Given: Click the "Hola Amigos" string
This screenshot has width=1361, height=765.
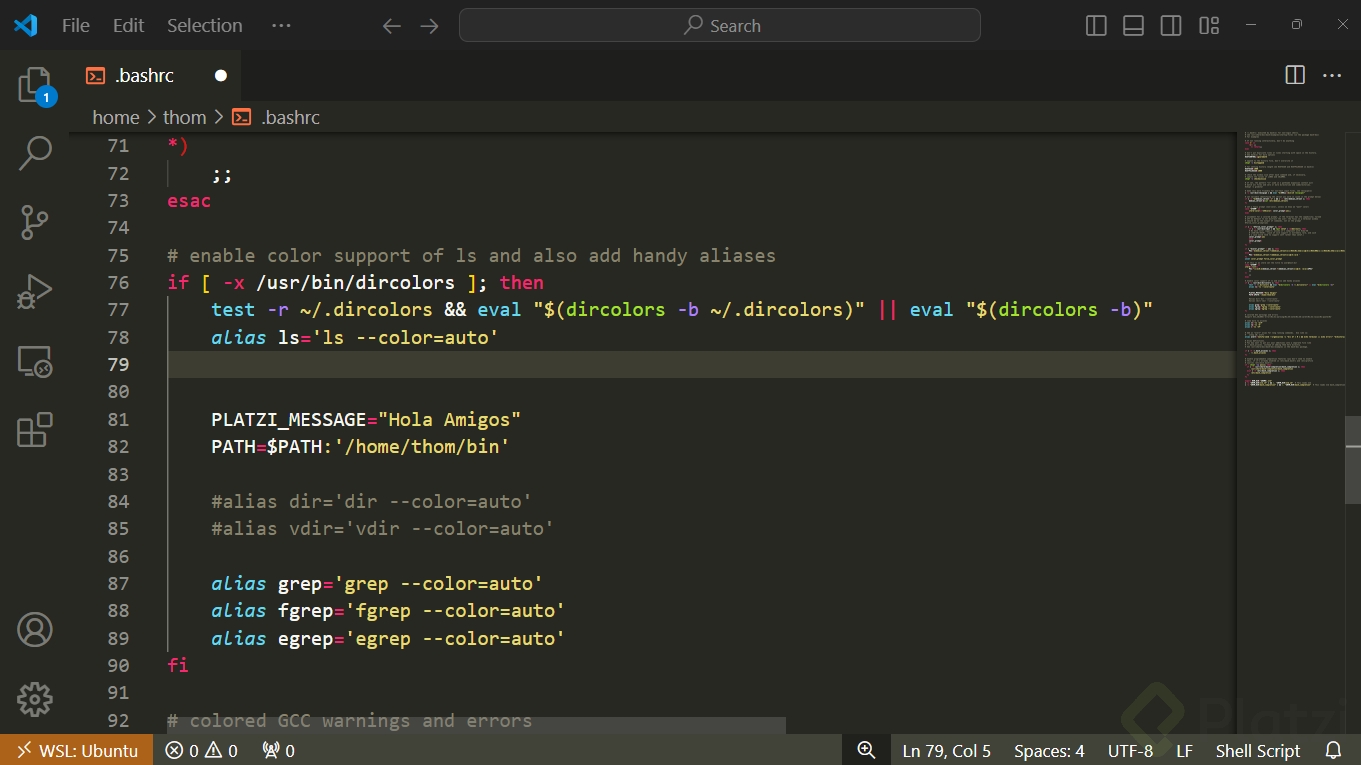Looking at the screenshot, I should 450,419.
